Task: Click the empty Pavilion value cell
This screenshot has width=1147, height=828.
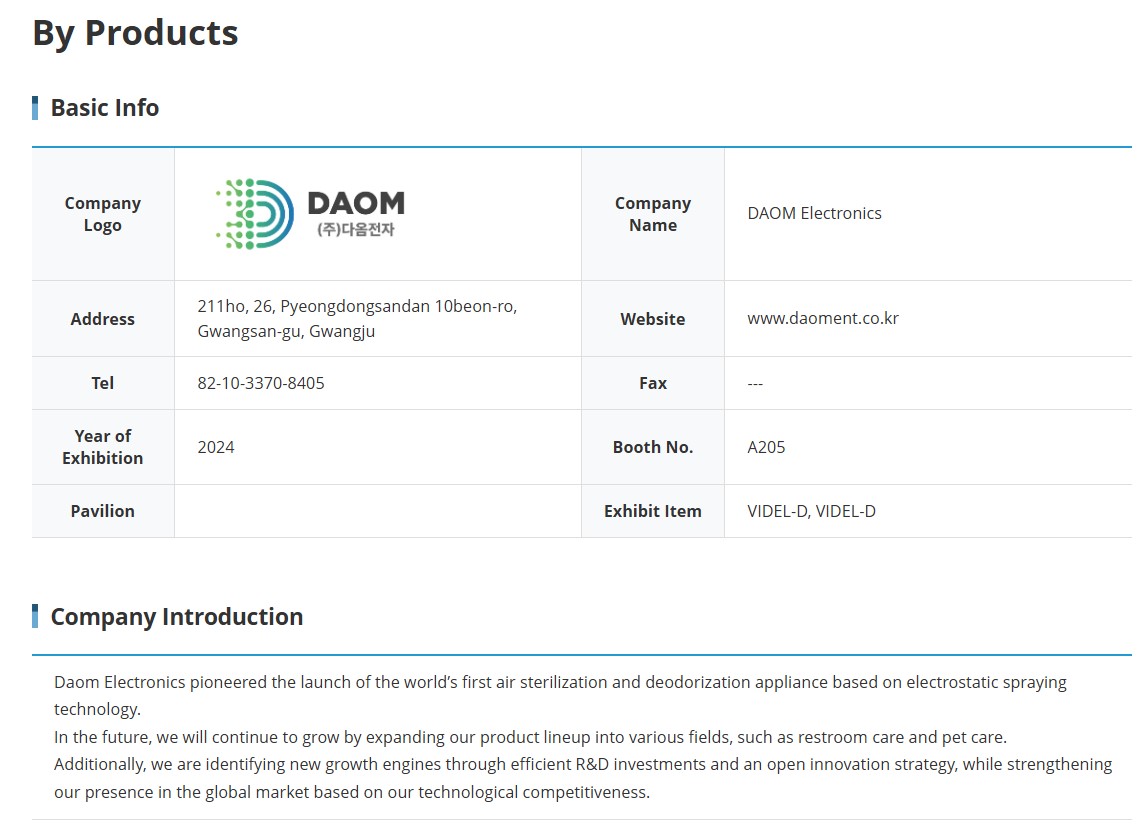Action: 377,511
